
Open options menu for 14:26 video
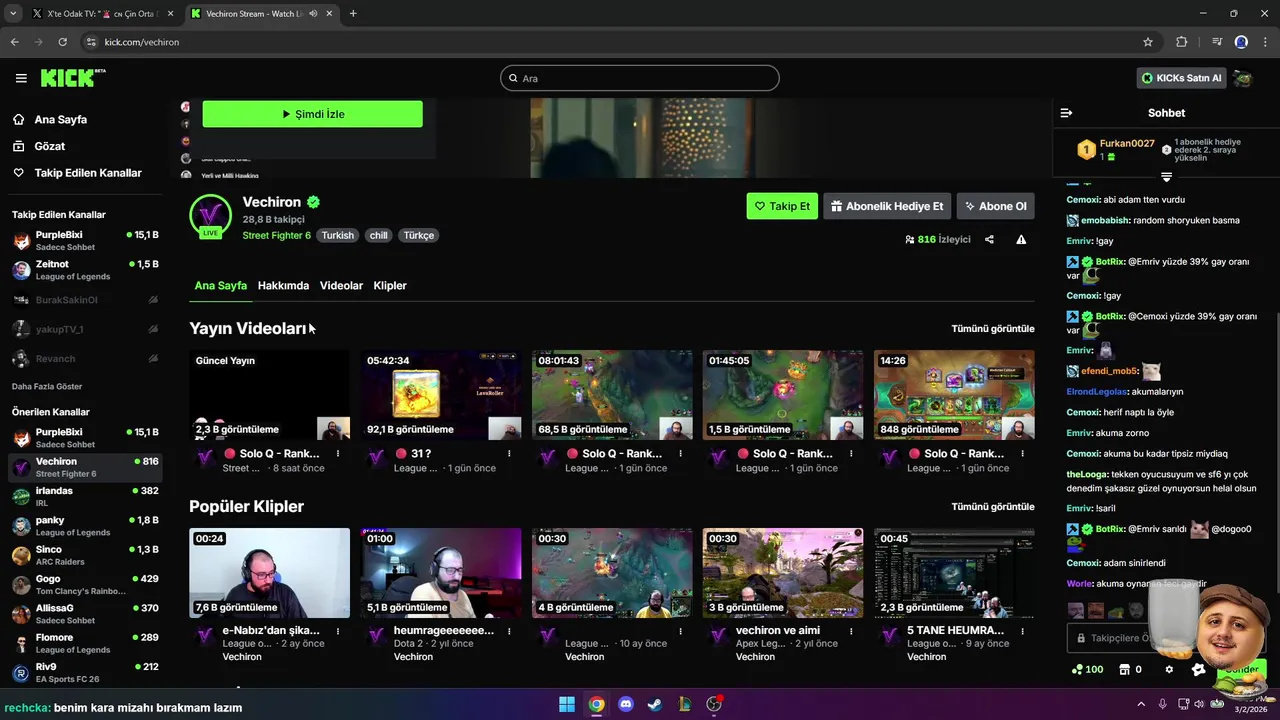(x=1022, y=454)
